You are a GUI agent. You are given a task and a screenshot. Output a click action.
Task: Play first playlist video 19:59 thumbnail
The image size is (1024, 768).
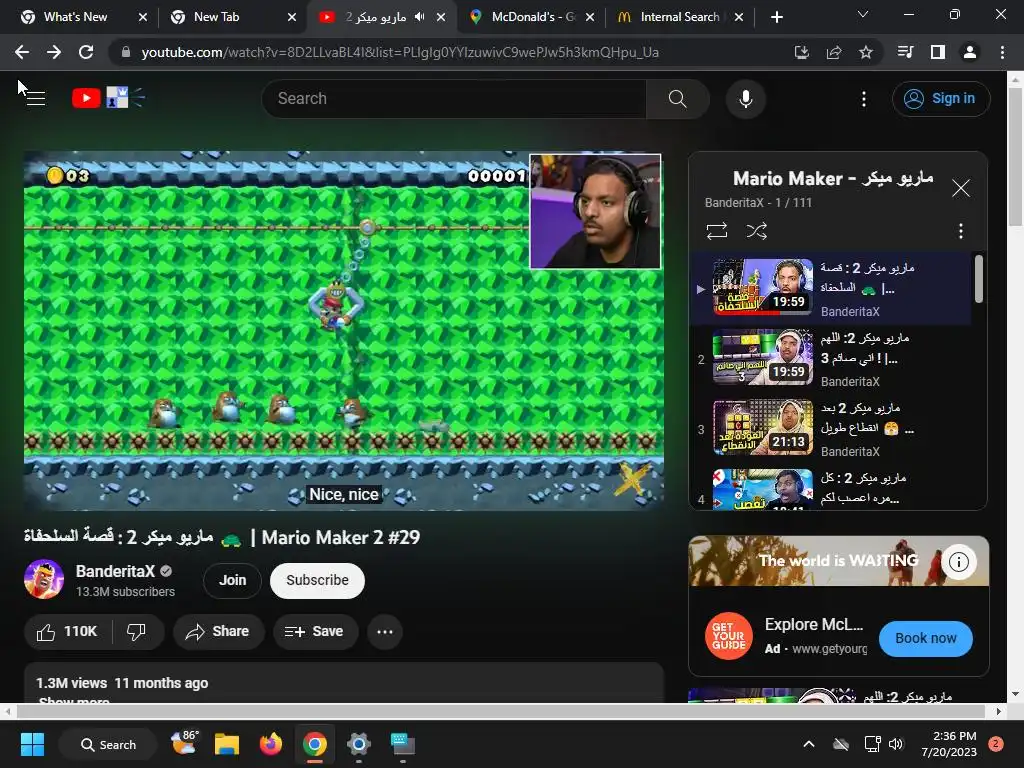point(762,287)
